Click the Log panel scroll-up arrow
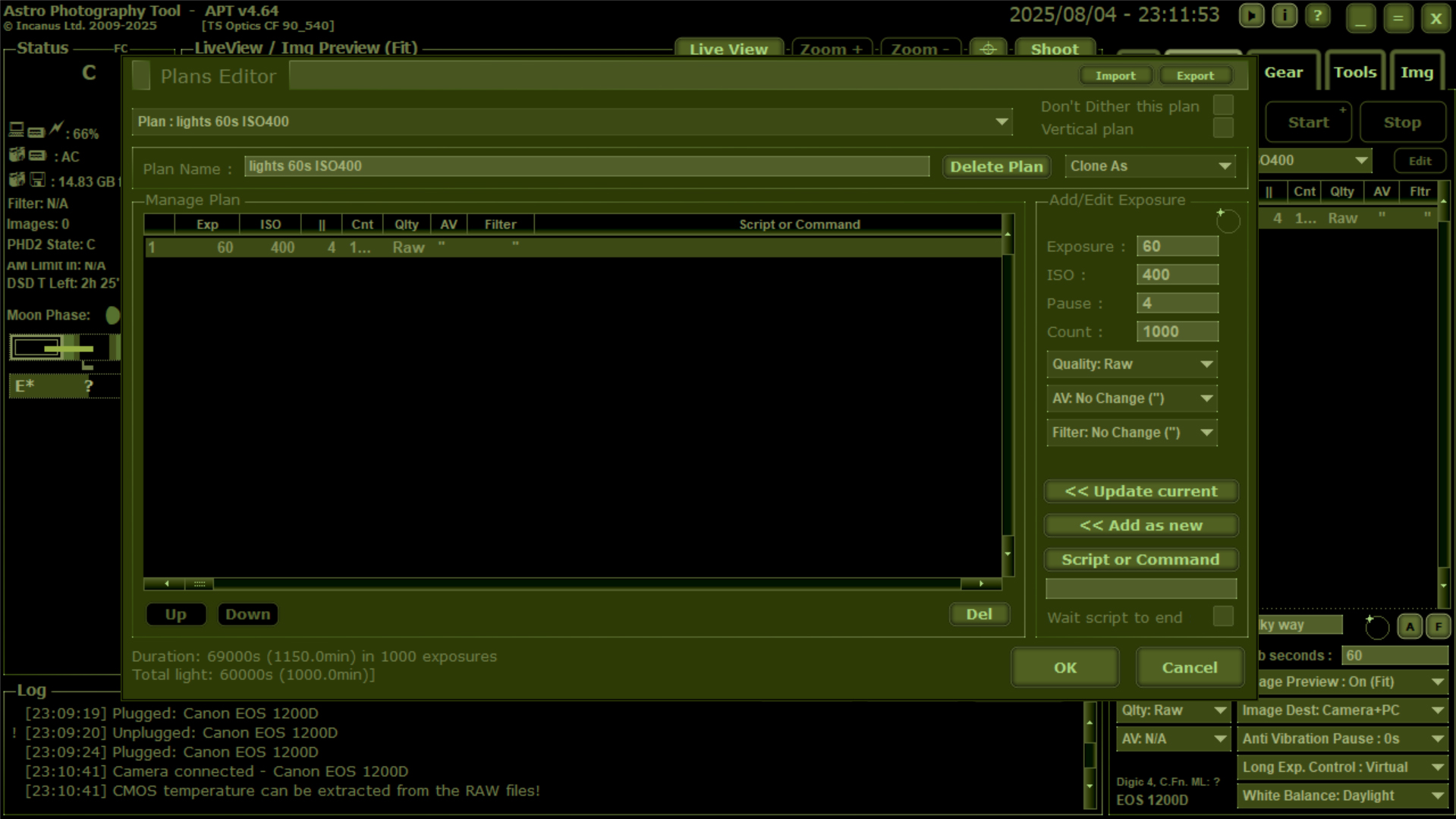This screenshot has width=1456, height=819. pos(1090,723)
